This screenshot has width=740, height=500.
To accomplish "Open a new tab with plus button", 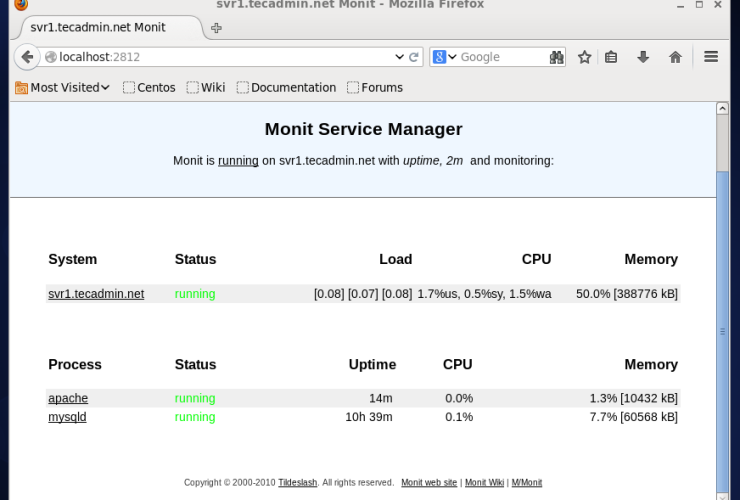I will [x=216, y=28].
